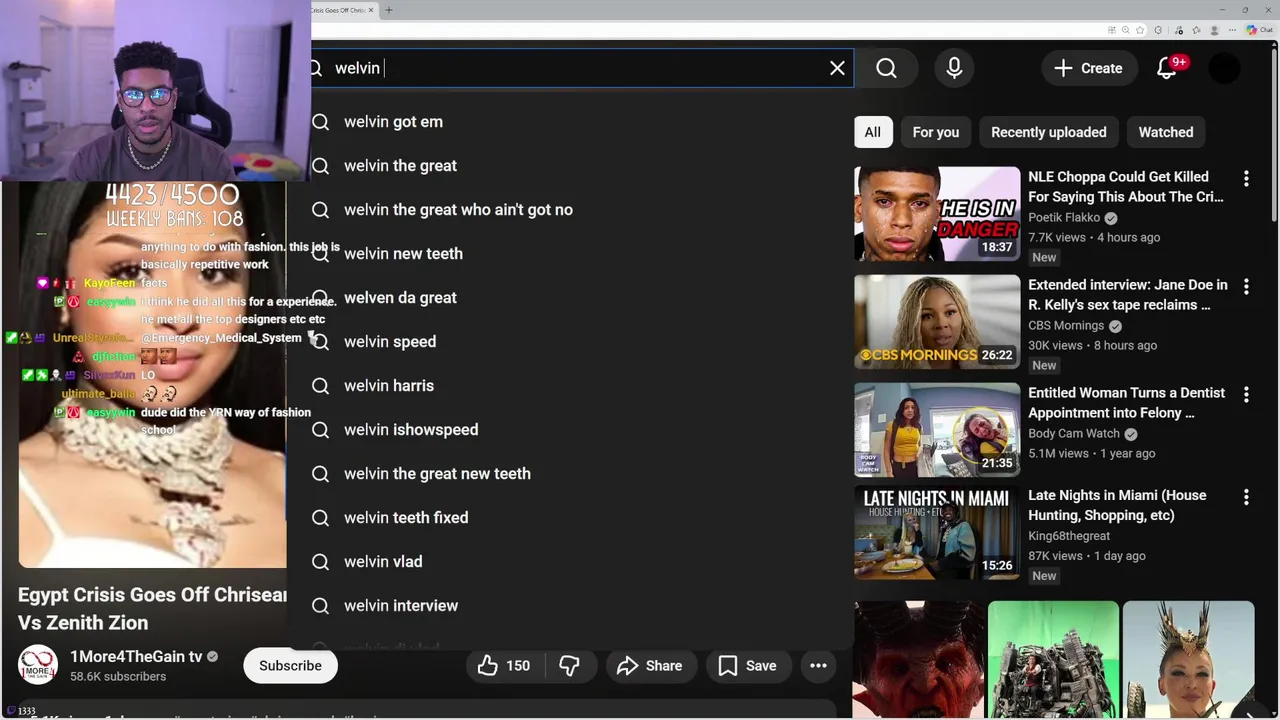The image size is (1280, 720).
Task: Open more actions ellipsis under video
Action: [818, 666]
